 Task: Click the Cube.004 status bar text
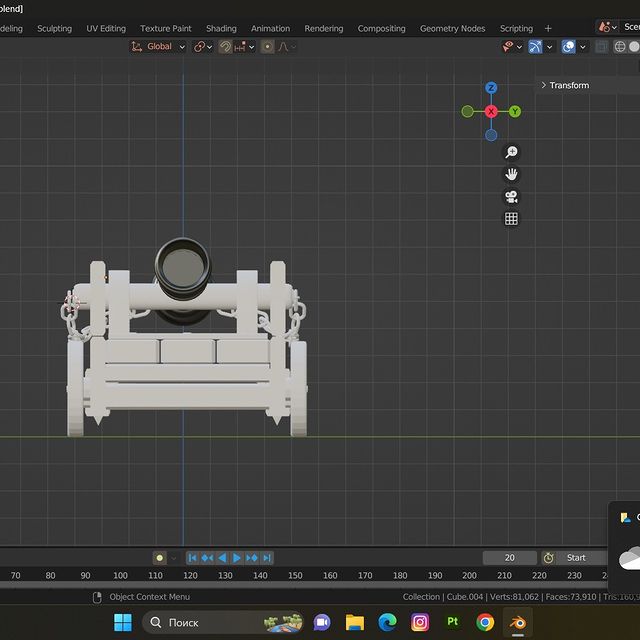click(464, 597)
